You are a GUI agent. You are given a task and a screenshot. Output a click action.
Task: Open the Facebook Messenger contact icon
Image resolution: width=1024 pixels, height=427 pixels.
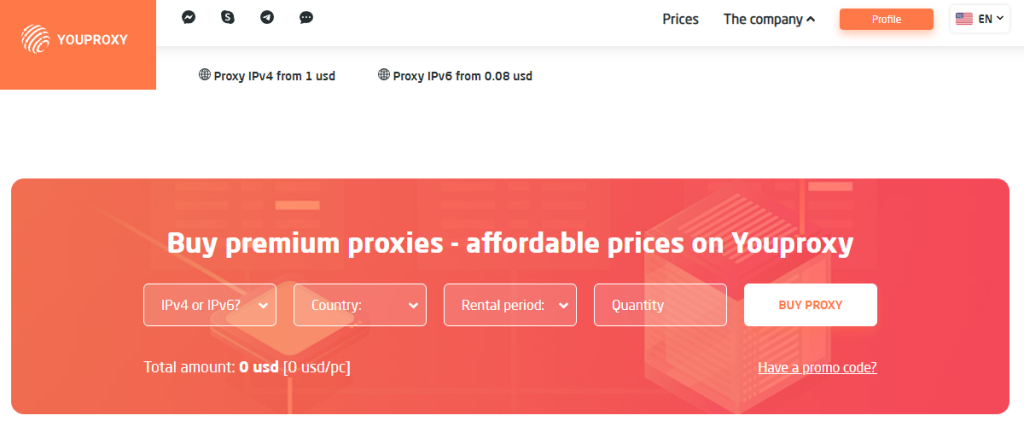[x=188, y=18]
